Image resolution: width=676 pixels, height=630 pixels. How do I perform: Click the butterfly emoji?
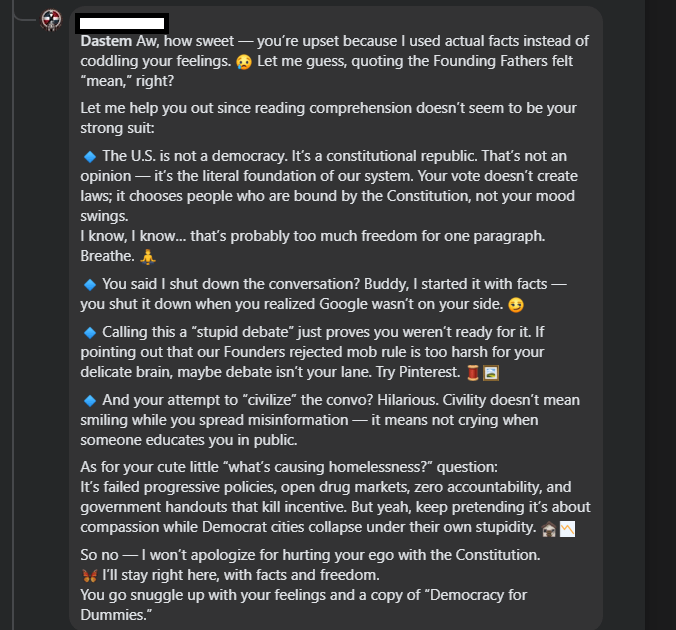[89, 575]
